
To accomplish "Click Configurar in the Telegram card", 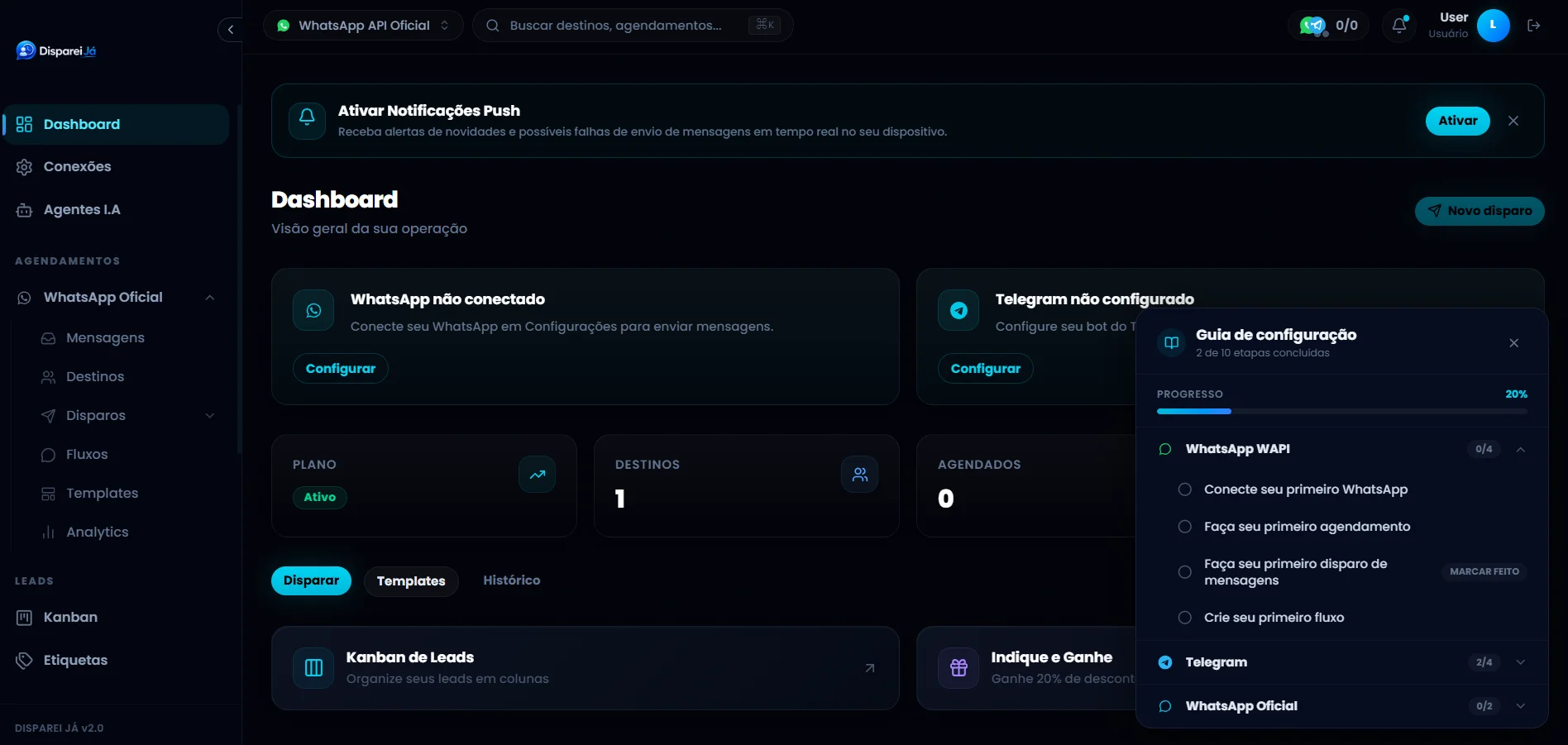I will tap(985, 368).
